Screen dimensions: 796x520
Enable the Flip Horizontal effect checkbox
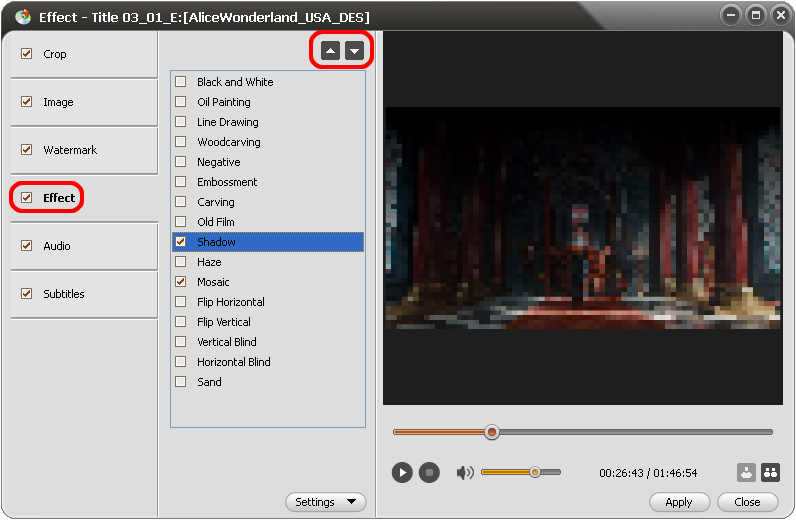tap(180, 302)
